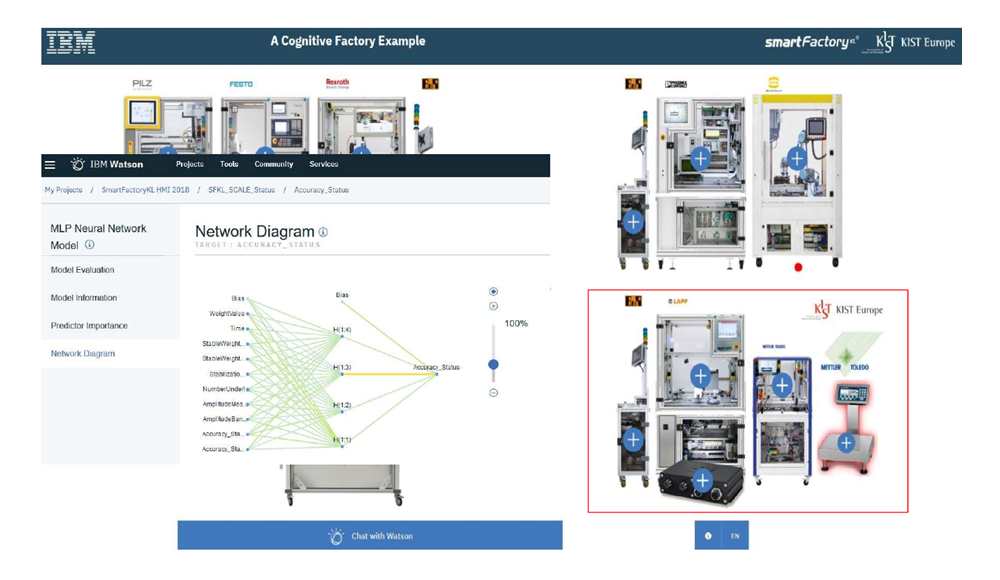Click the large Mettler Toledo logo above the scale
Viewport: 1000px width, 580px height.
[x=844, y=368]
